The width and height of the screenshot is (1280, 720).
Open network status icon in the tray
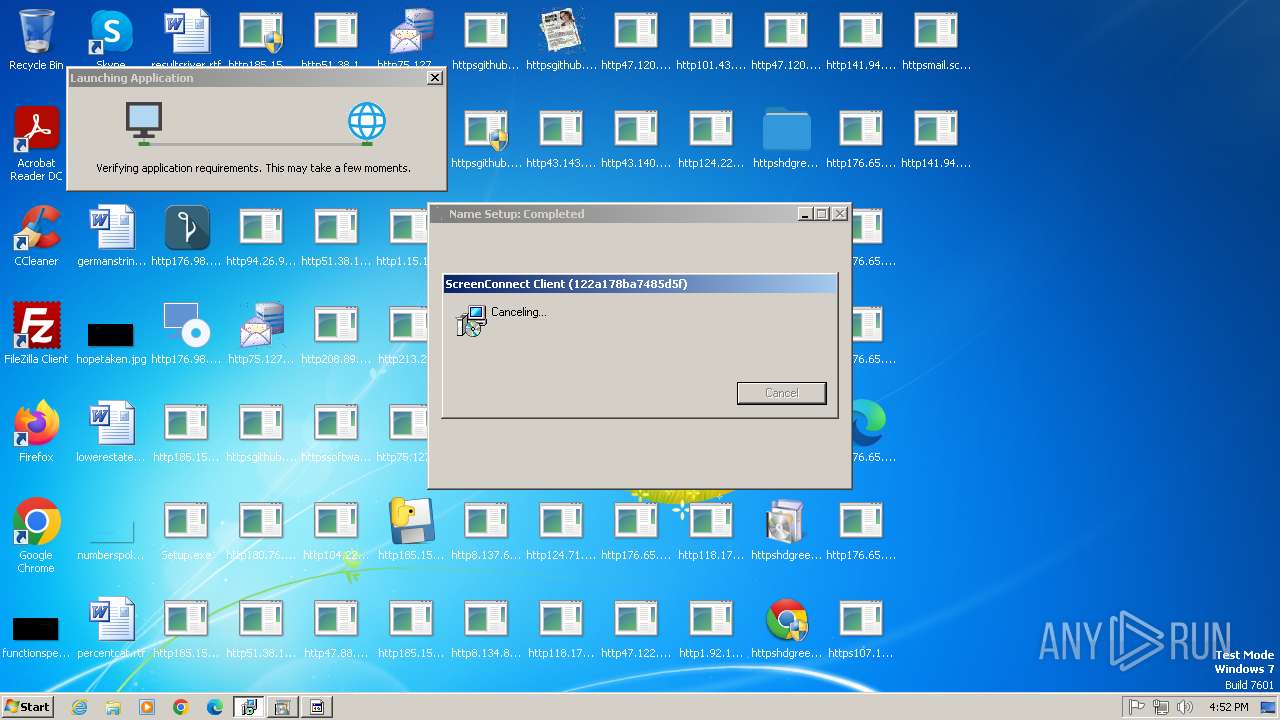[x=1161, y=707]
